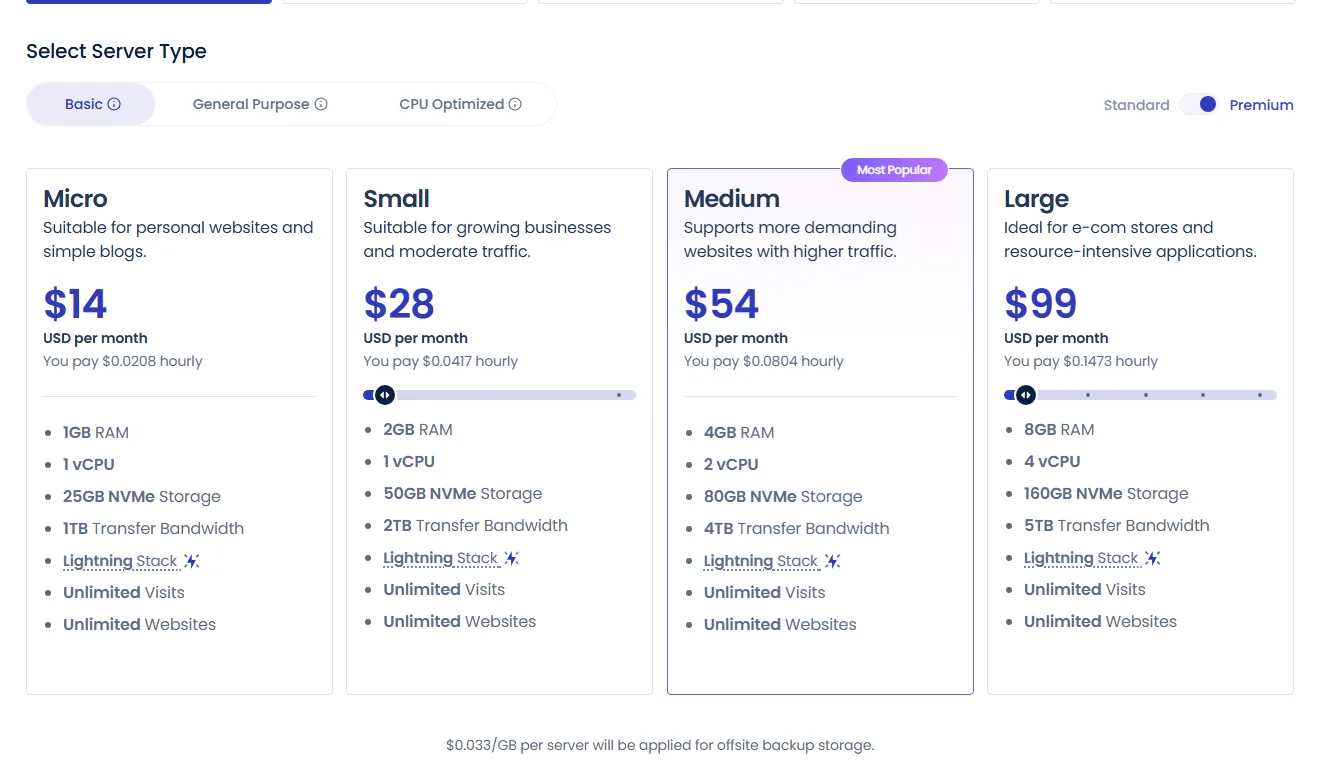Open the Lightning Stack link in Medium plan
This screenshot has width=1320, height=760.
(761, 561)
